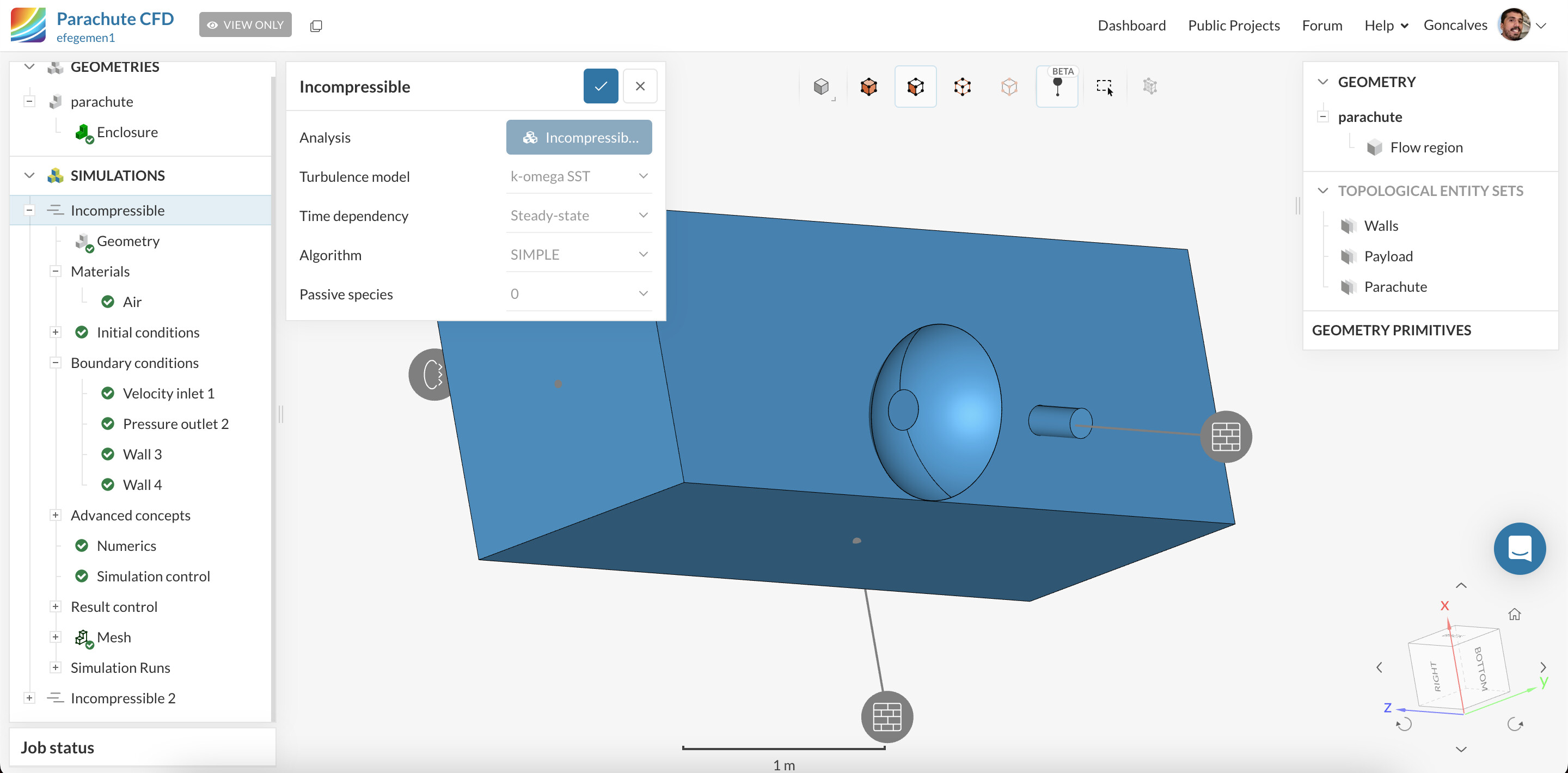Open the chat support bubble
Viewport: 1568px width, 773px height.
point(1520,548)
